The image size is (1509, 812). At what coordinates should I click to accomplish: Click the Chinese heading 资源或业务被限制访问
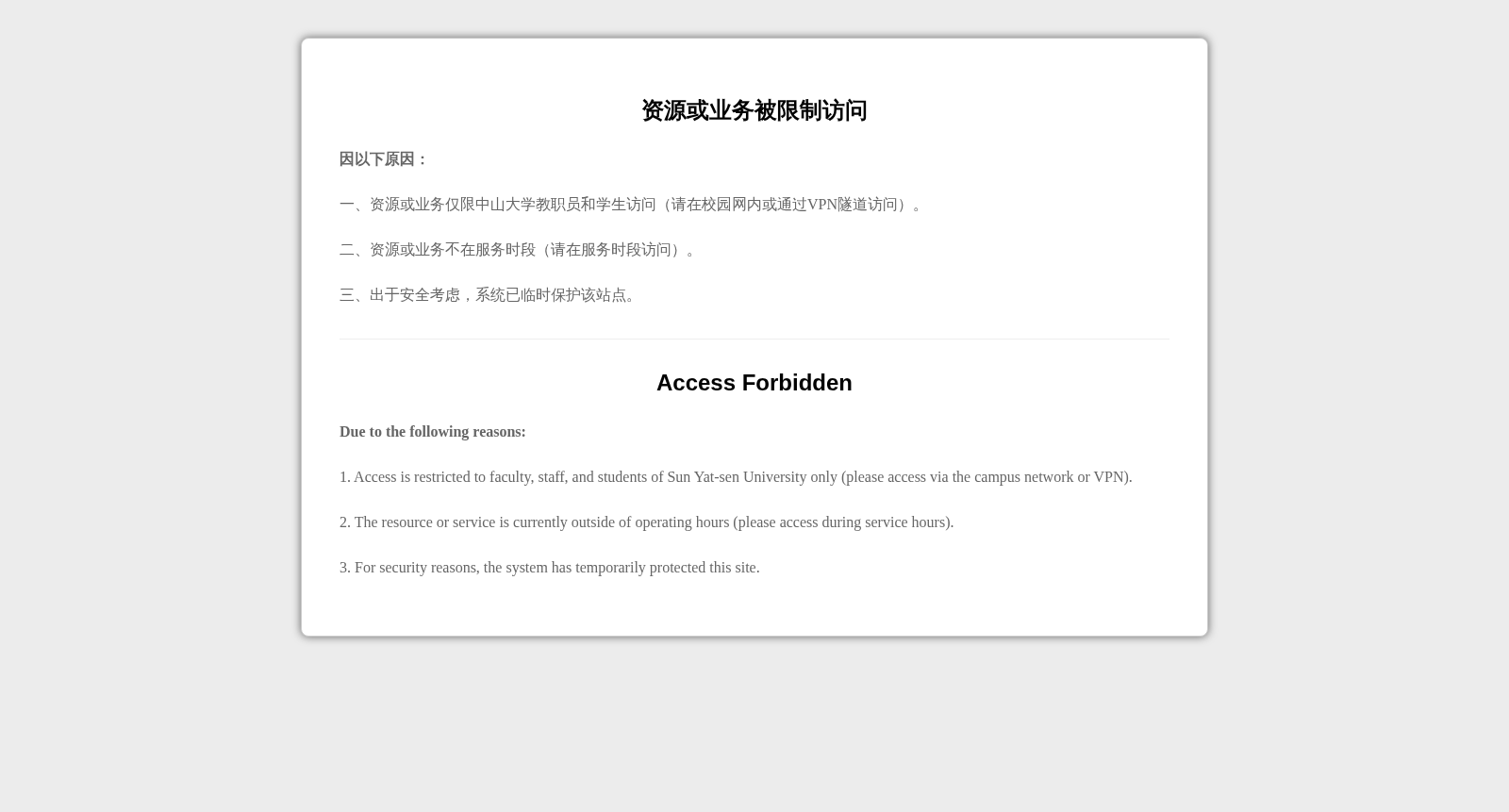(x=754, y=110)
